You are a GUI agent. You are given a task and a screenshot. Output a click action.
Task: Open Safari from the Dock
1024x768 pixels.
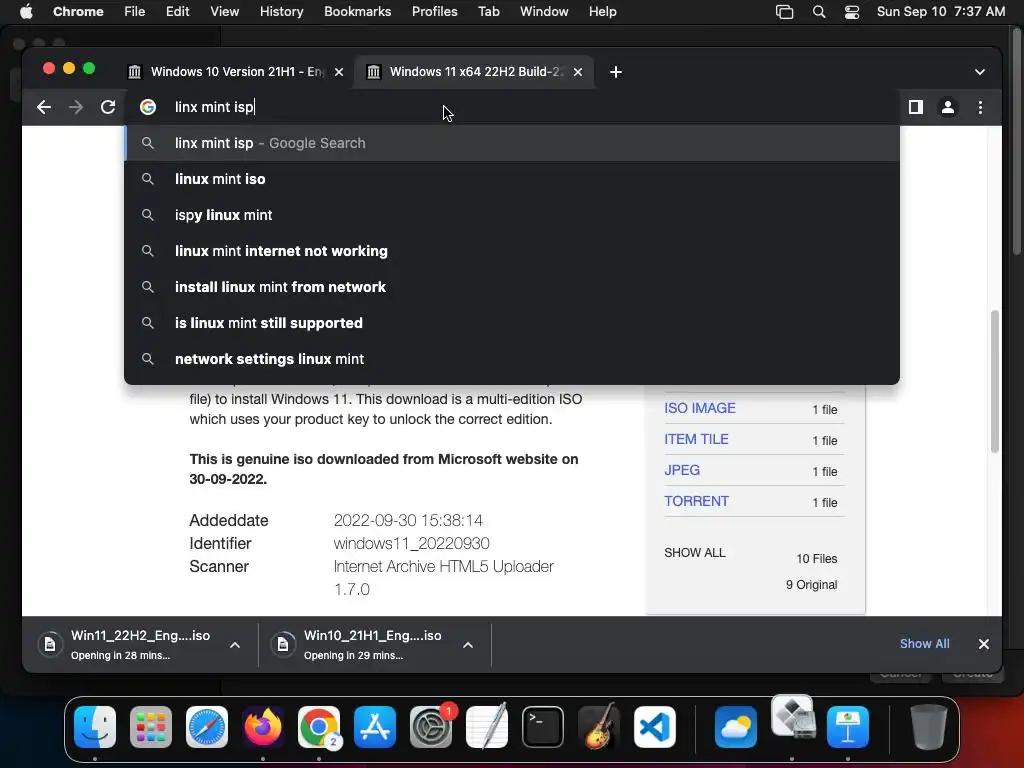point(207,727)
